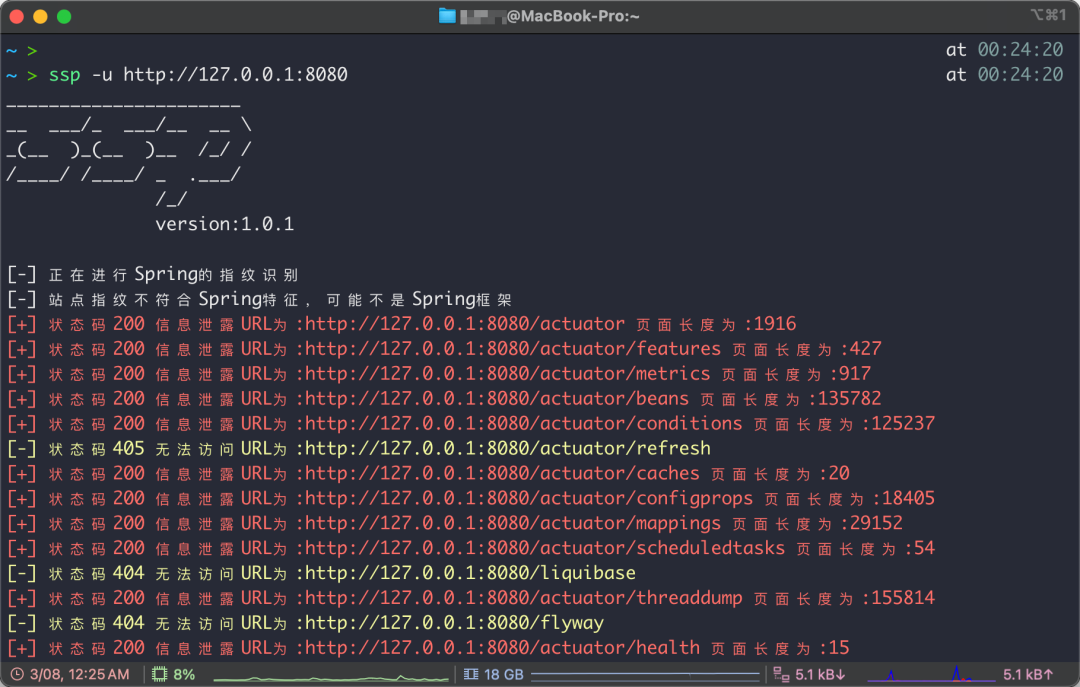Click the clock icon in the status bar
Image resolution: width=1080 pixels, height=687 pixels.
tap(17, 675)
